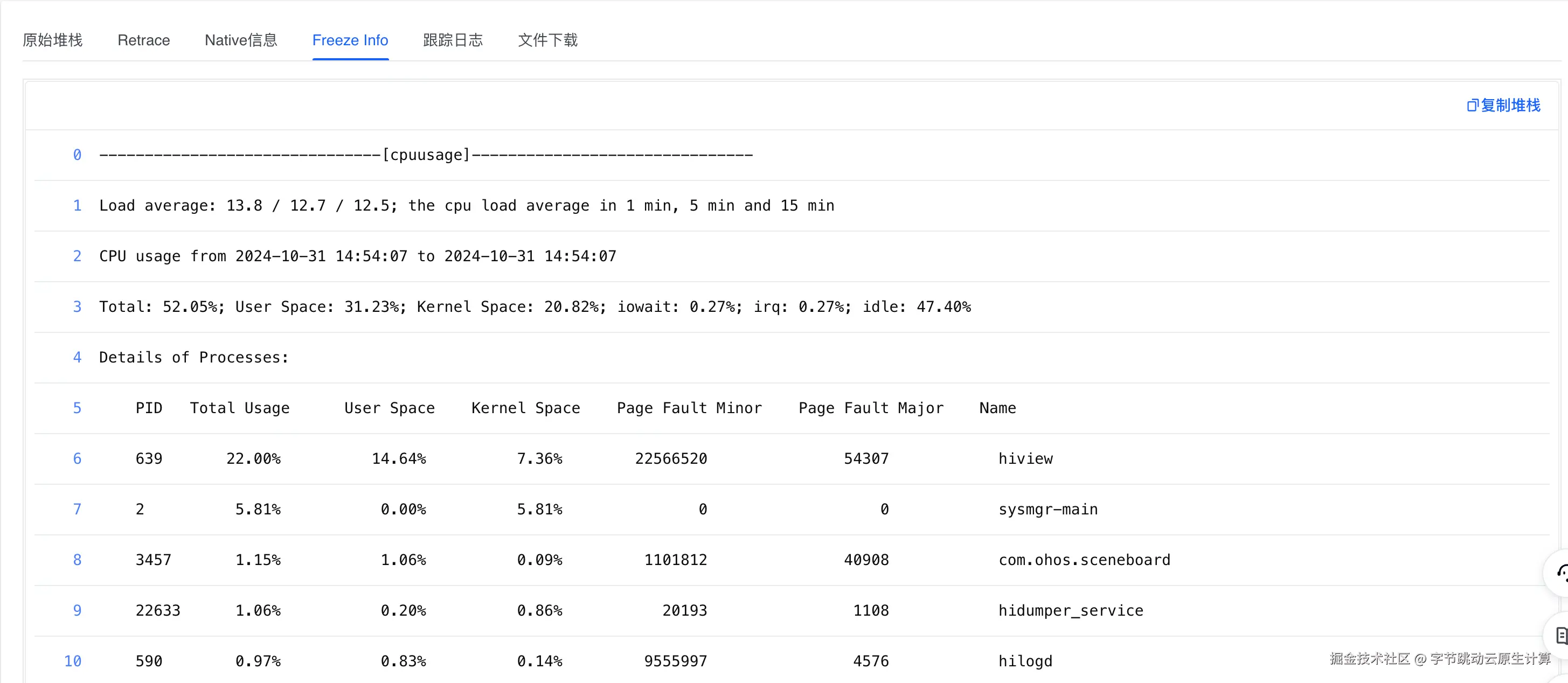This screenshot has height=683, width=1568.
Task: Switch to the Native信息 tab
Action: pos(241,40)
